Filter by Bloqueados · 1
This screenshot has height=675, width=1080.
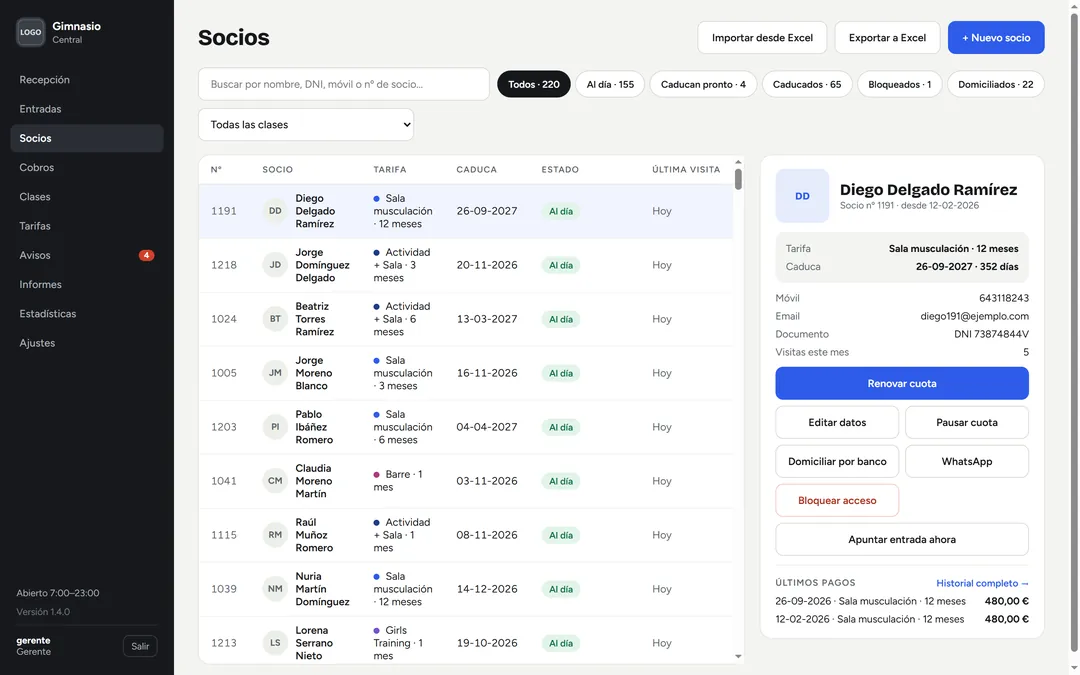point(900,84)
